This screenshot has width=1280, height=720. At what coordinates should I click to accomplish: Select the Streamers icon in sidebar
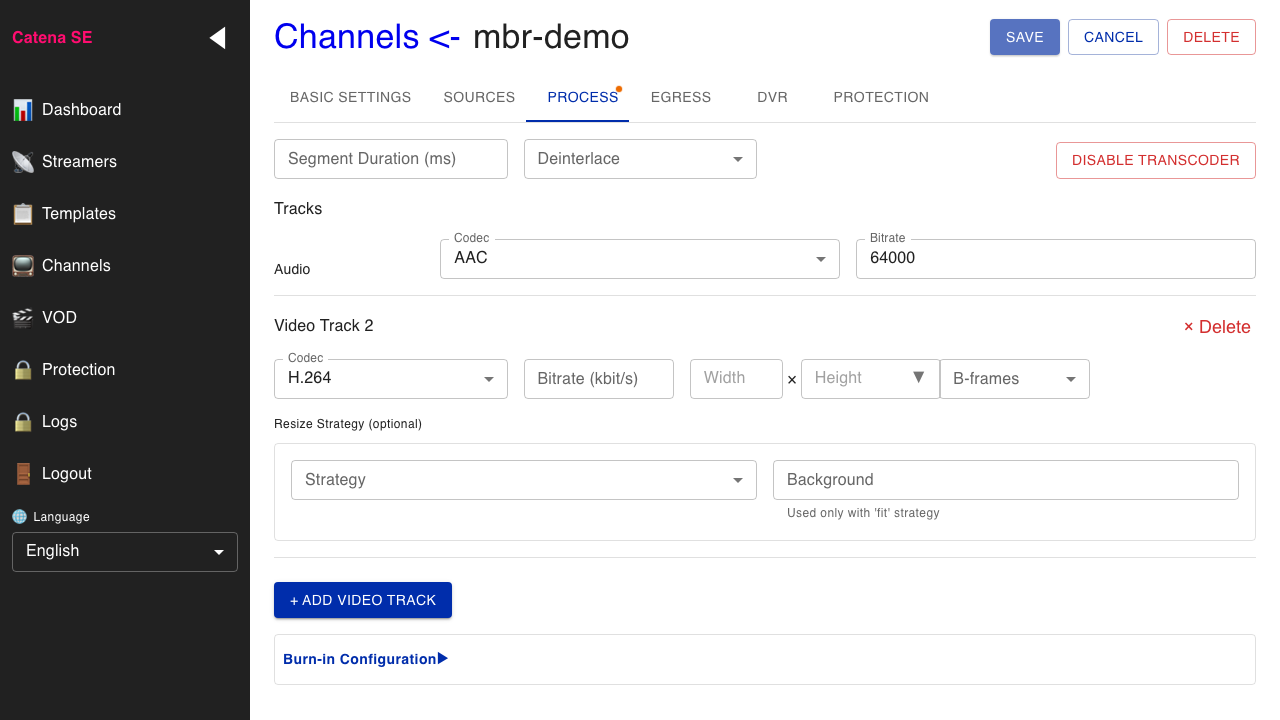[x=22, y=161]
